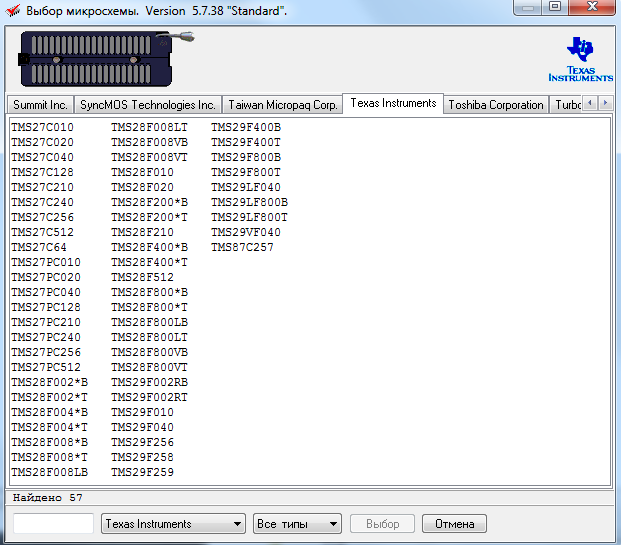
Task: Select chip TMS28F210
Action: point(142,232)
